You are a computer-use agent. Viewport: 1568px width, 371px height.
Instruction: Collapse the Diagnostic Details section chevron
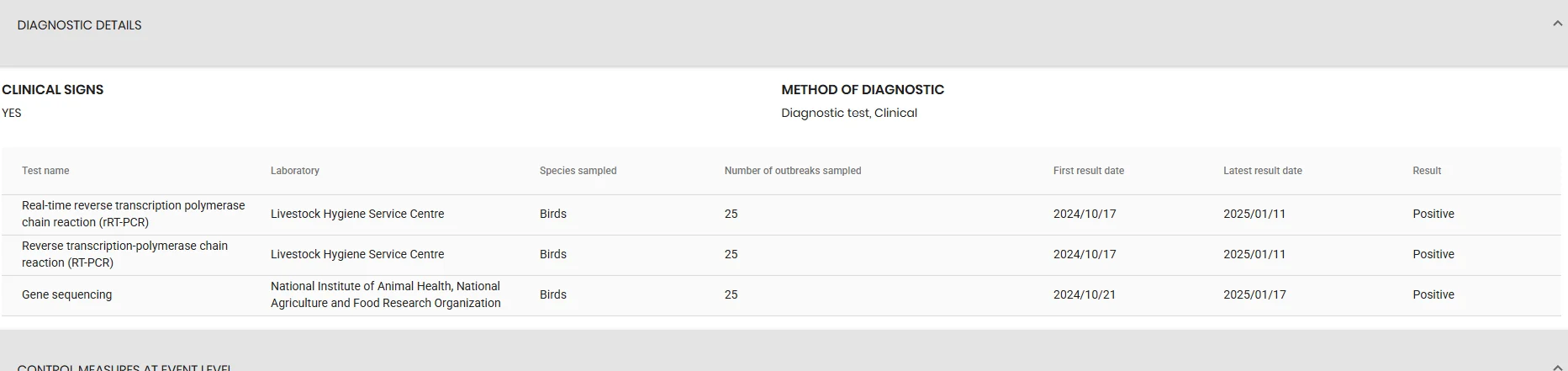(x=1557, y=24)
